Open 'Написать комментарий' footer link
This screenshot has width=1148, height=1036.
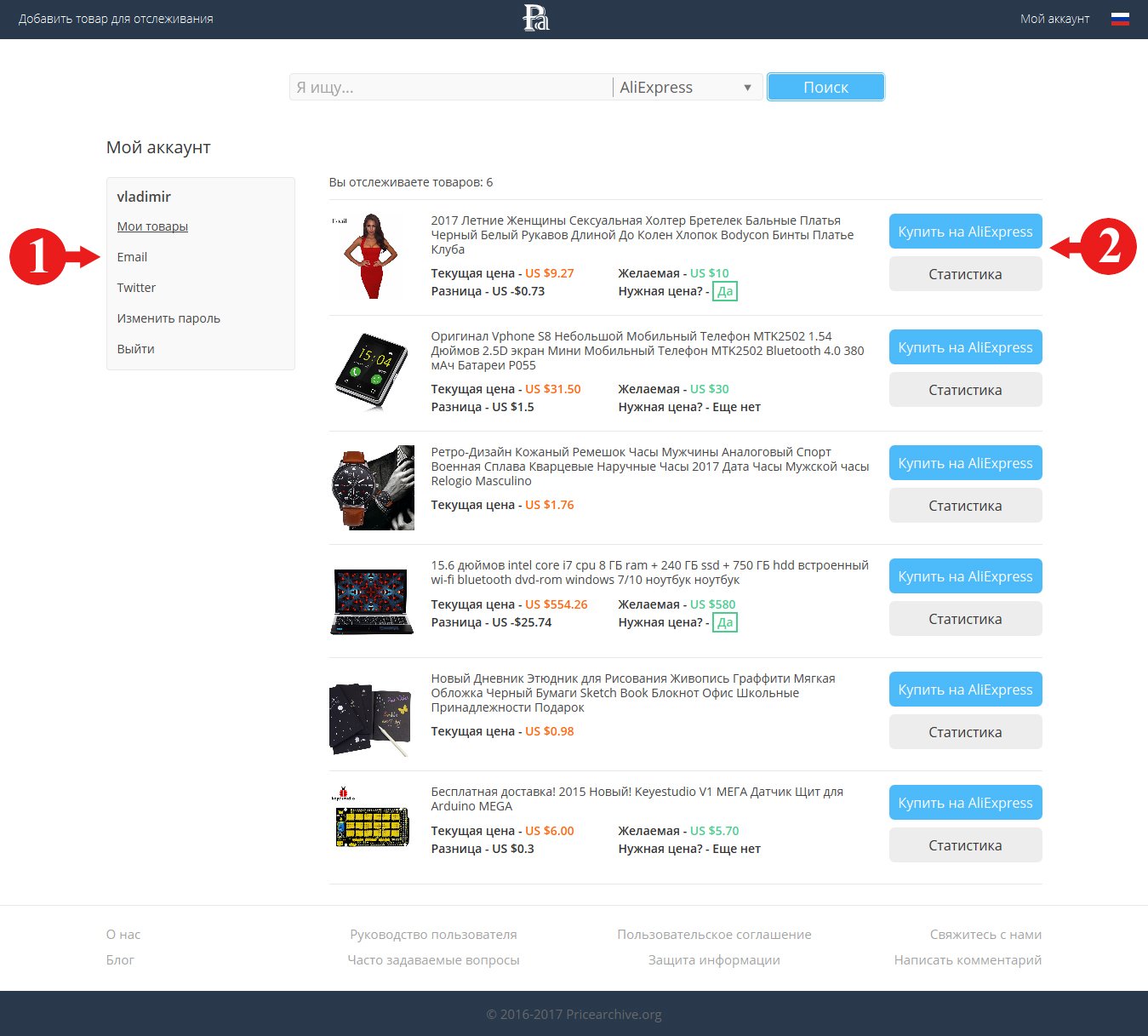[968, 960]
